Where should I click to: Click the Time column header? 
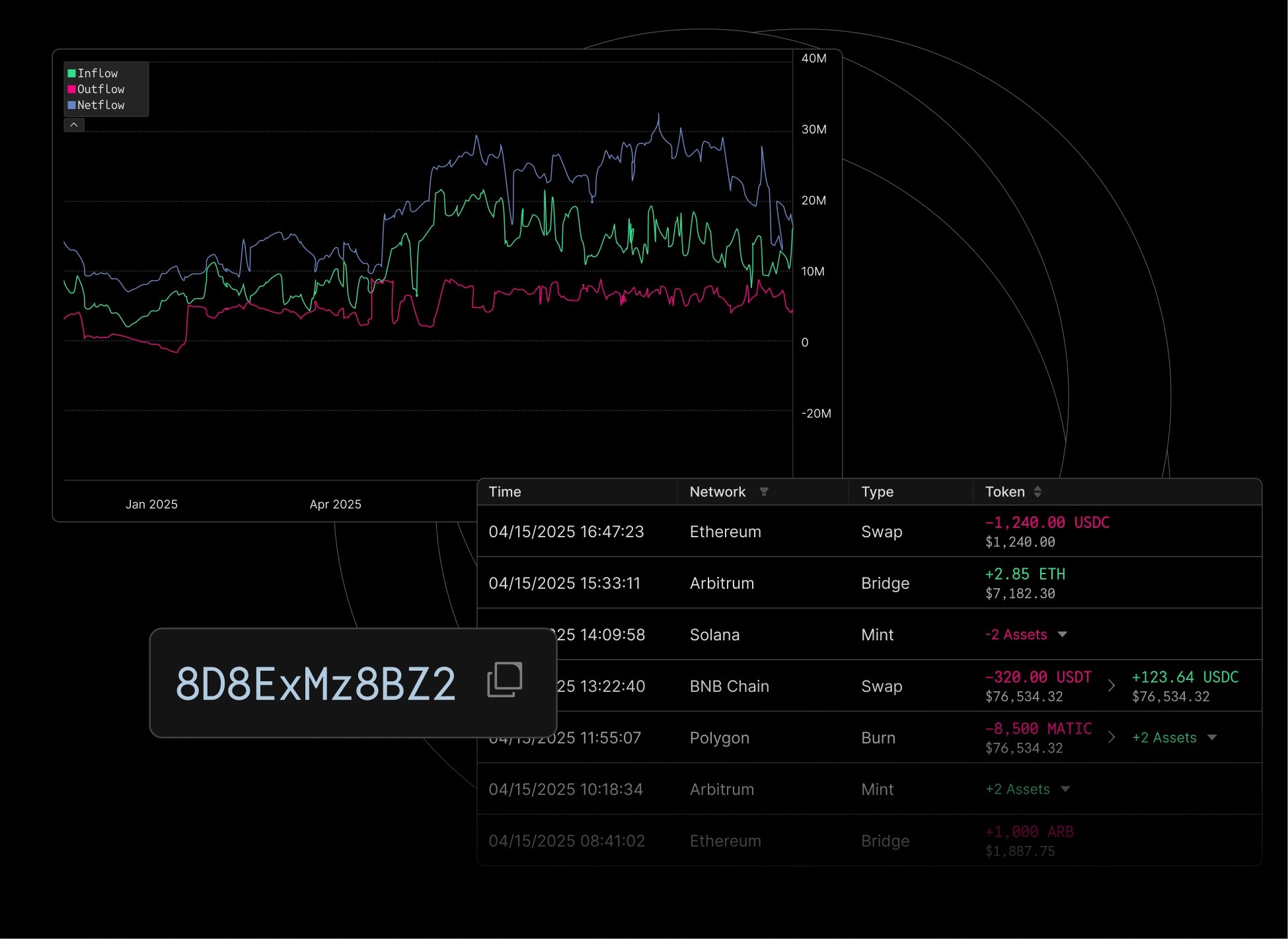(505, 492)
